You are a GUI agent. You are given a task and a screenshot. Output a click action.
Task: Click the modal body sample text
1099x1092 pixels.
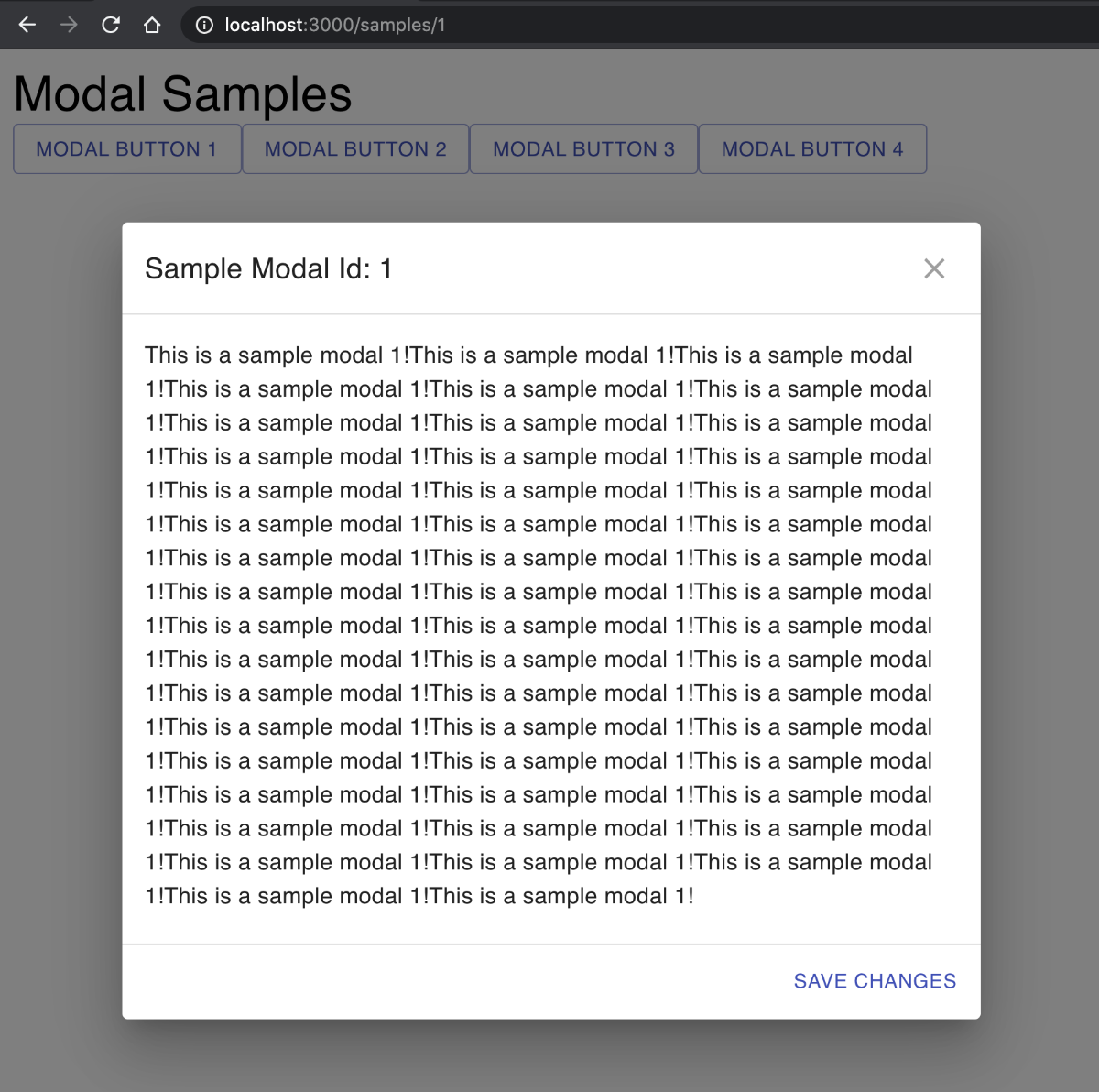coord(539,626)
